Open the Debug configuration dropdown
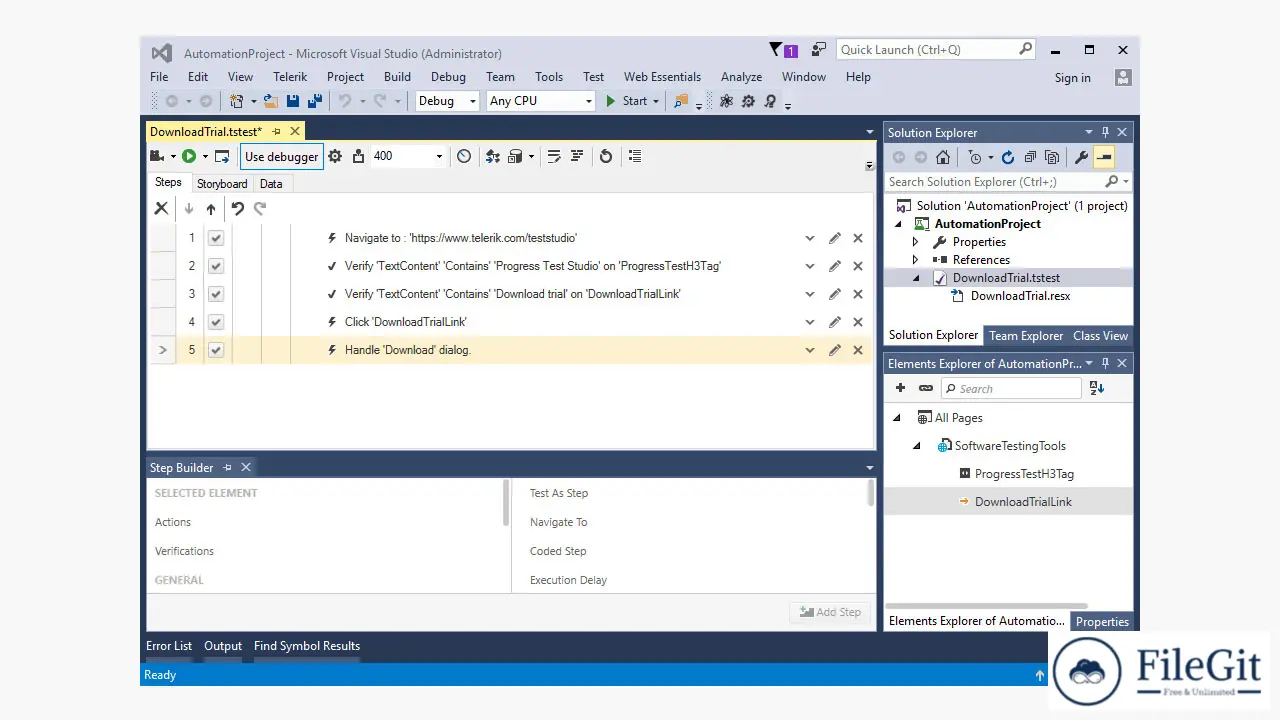 point(447,101)
